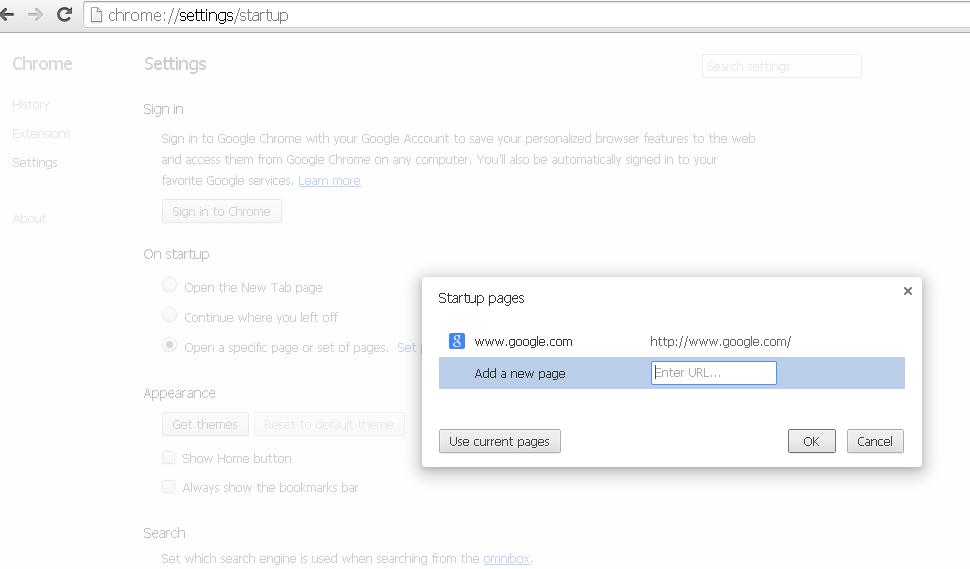The height and width of the screenshot is (569, 970).
Task: Click the Google favicon in the Startup pages row
Action: click(x=457, y=341)
